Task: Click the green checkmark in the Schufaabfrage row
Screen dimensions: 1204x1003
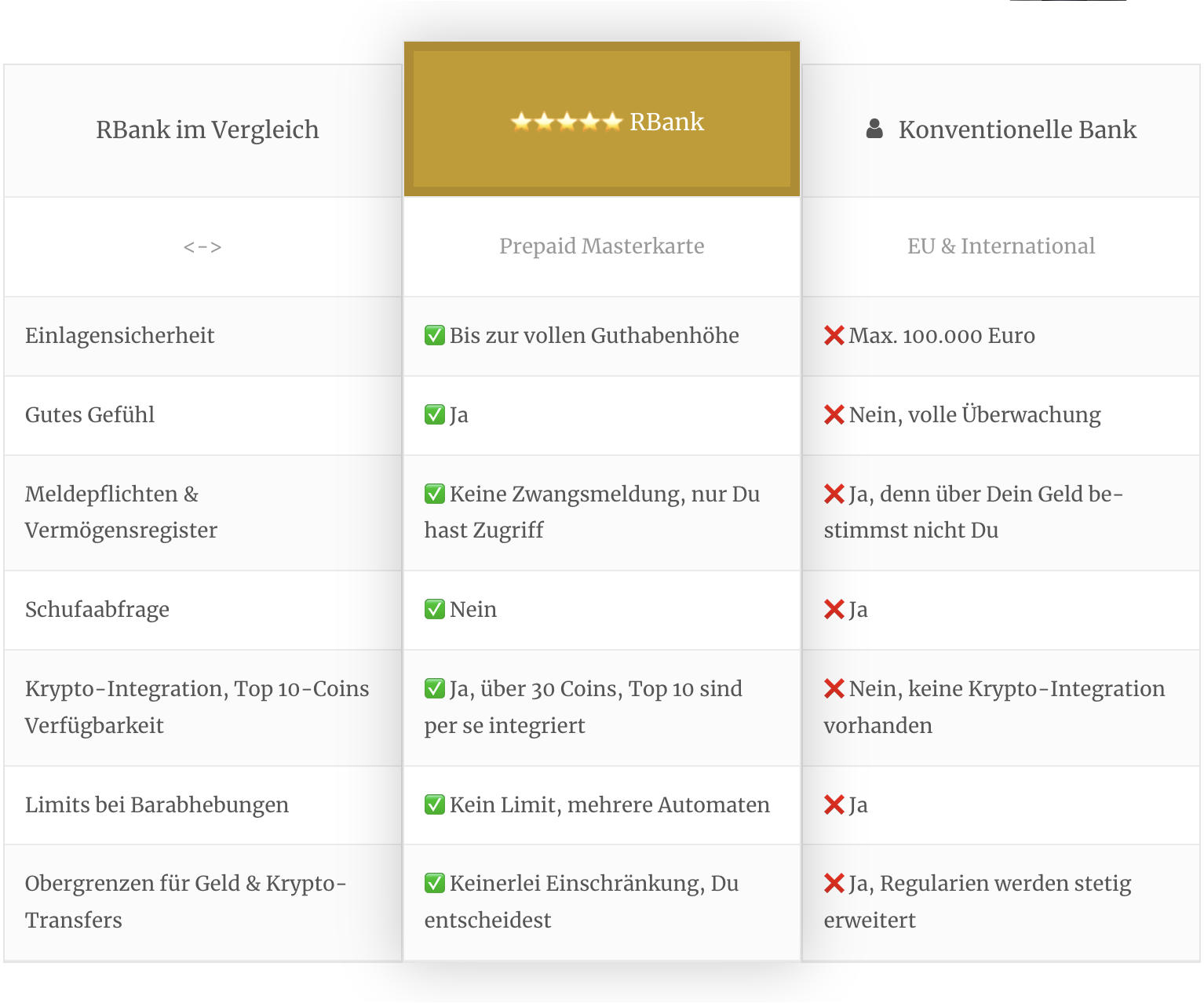Action: [x=435, y=609]
